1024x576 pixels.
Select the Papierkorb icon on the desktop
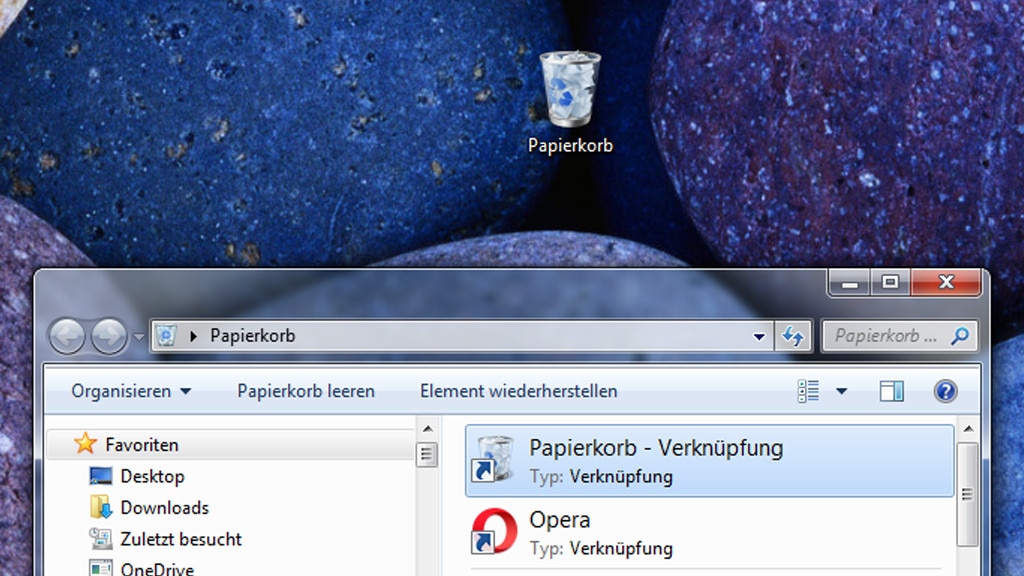570,103
